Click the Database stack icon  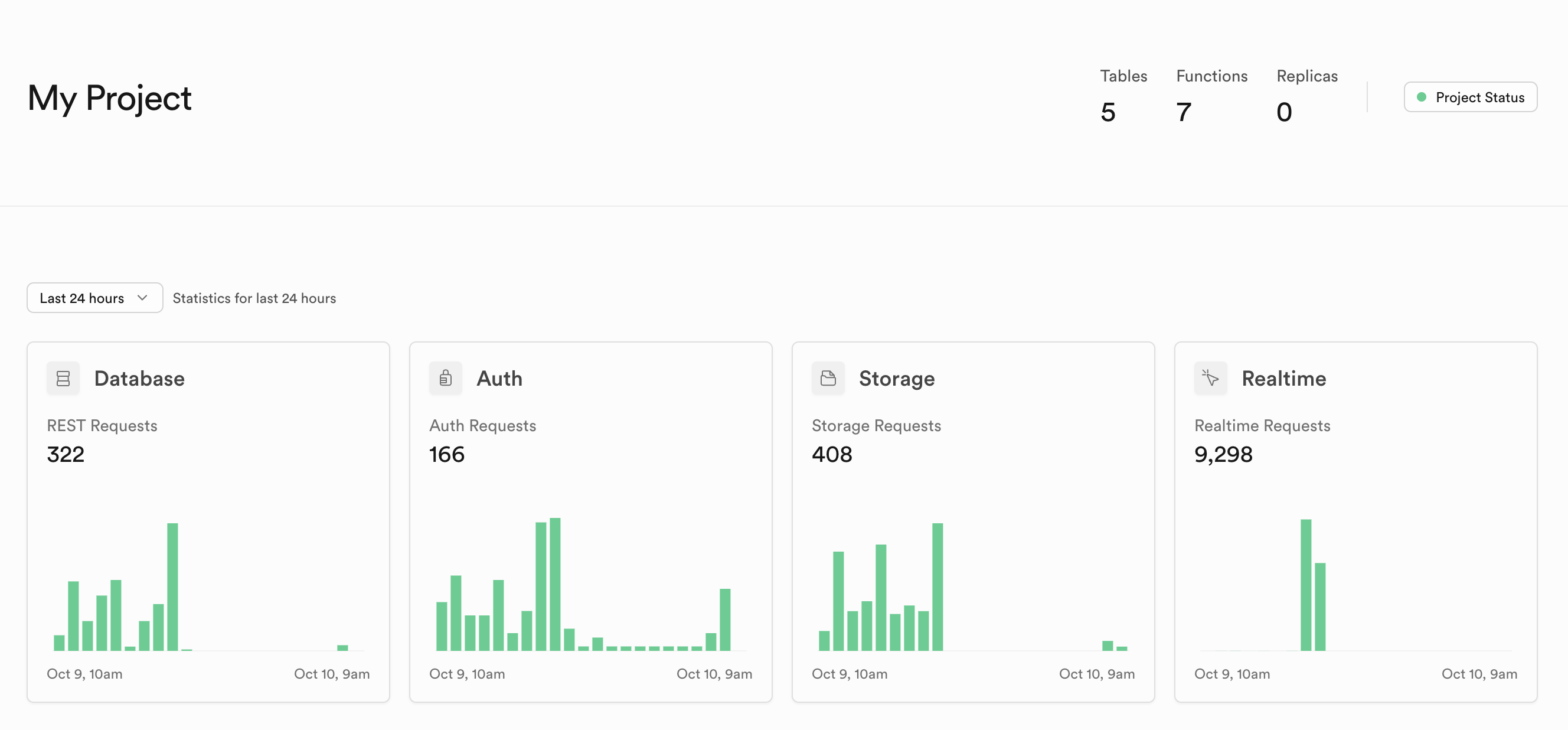tap(63, 379)
